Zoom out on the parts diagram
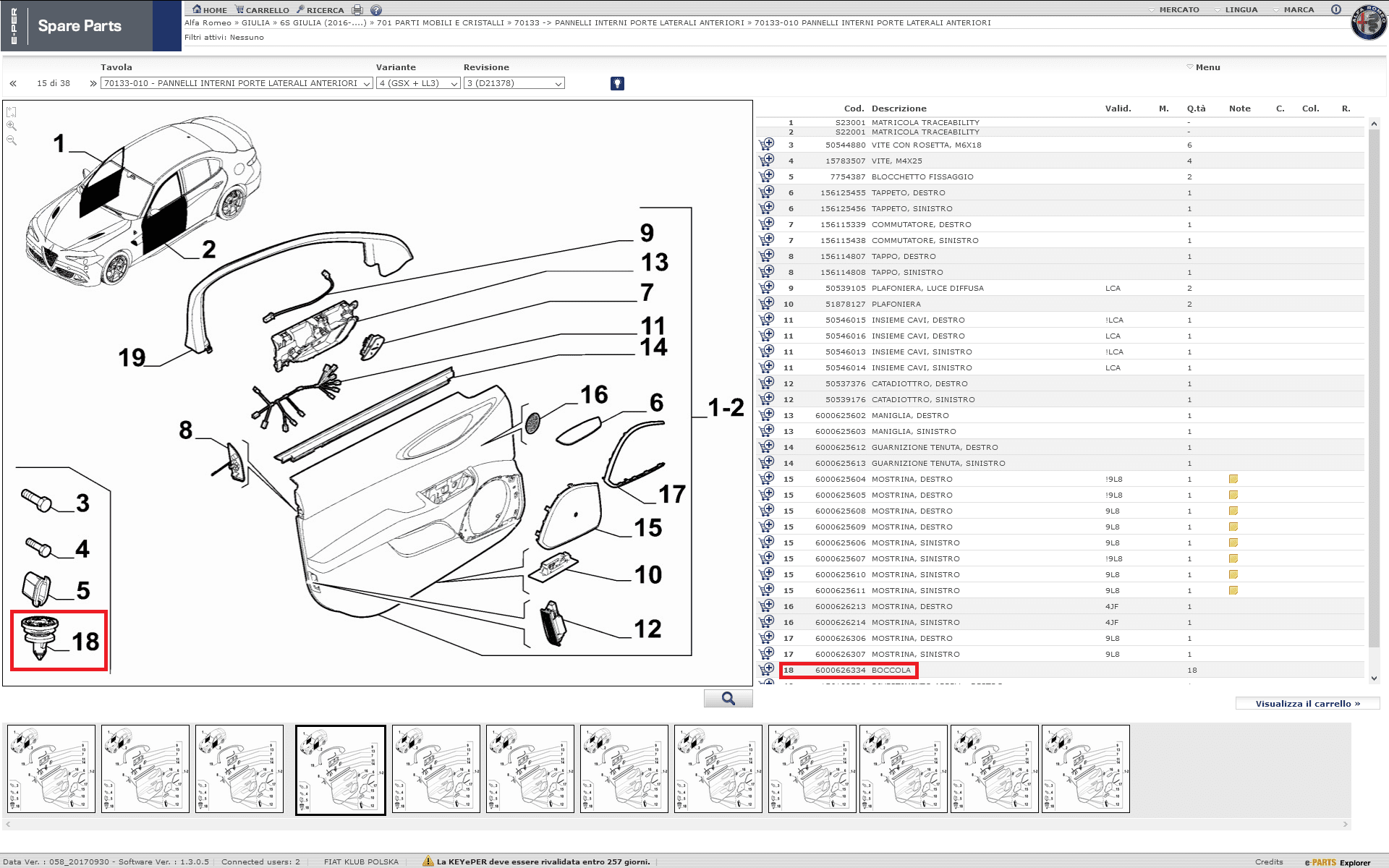 [12, 140]
